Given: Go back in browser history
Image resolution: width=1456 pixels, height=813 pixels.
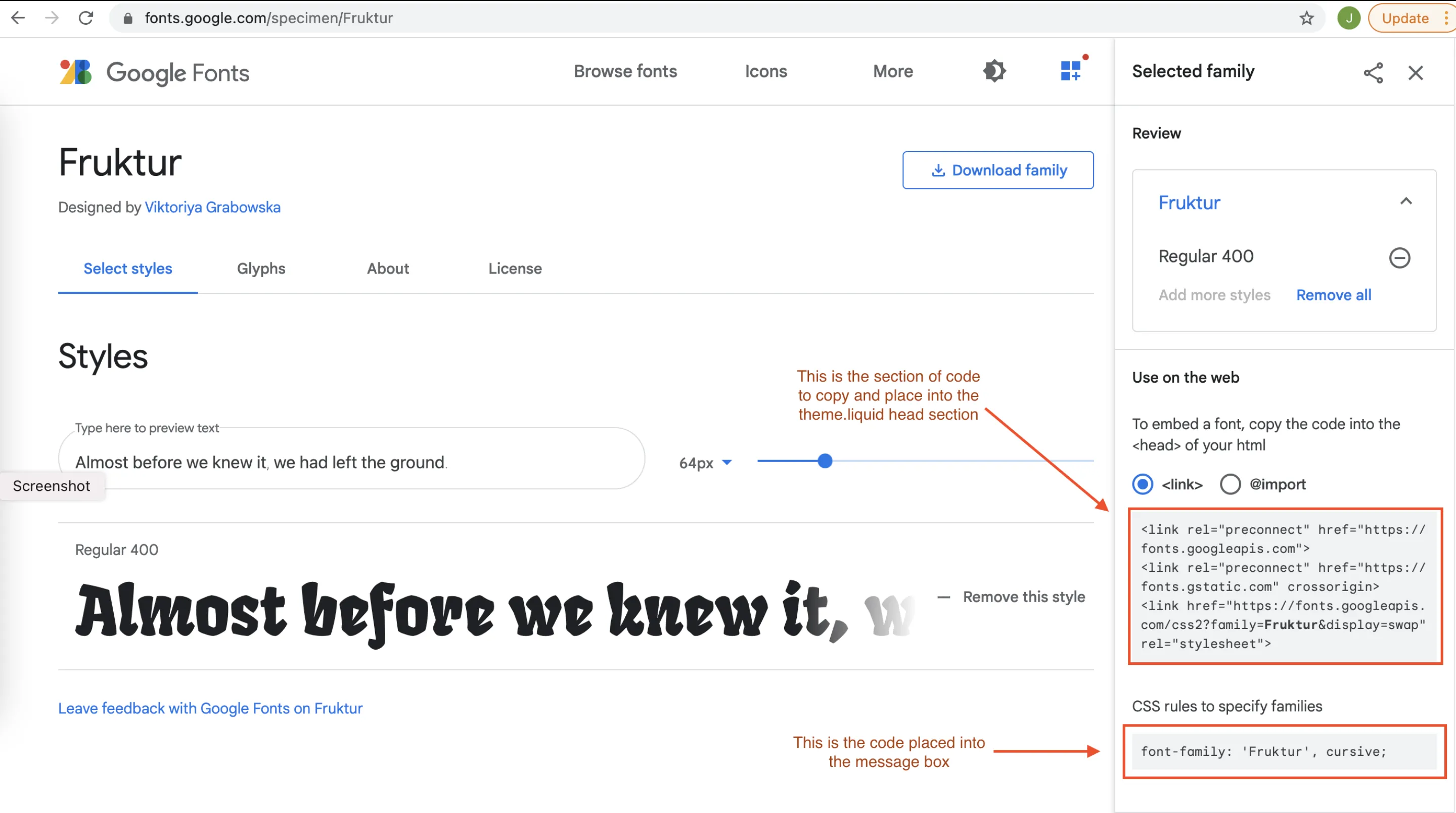Looking at the screenshot, I should click(x=18, y=18).
